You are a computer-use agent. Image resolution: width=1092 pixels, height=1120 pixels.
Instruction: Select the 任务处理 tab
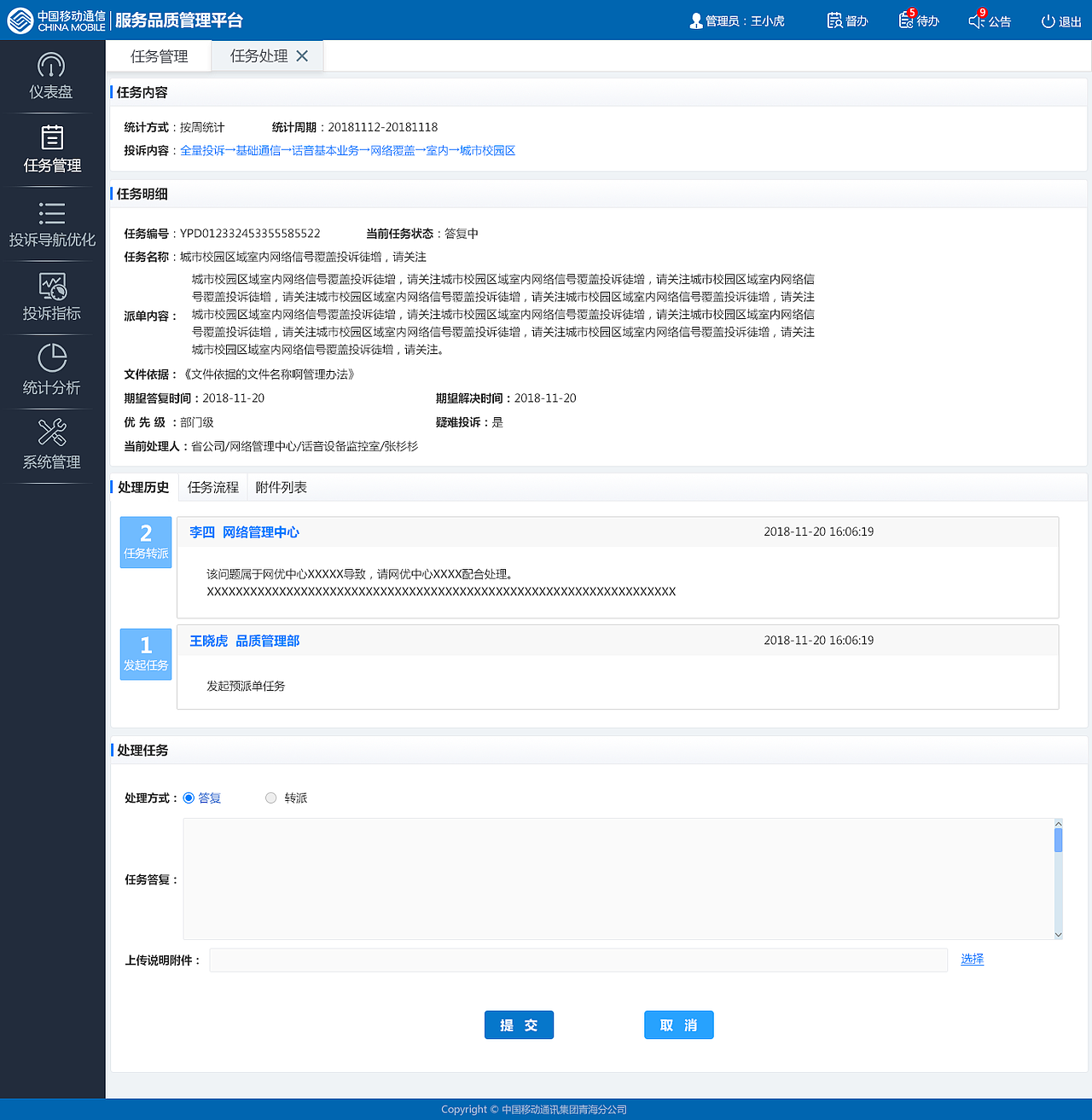click(x=258, y=55)
